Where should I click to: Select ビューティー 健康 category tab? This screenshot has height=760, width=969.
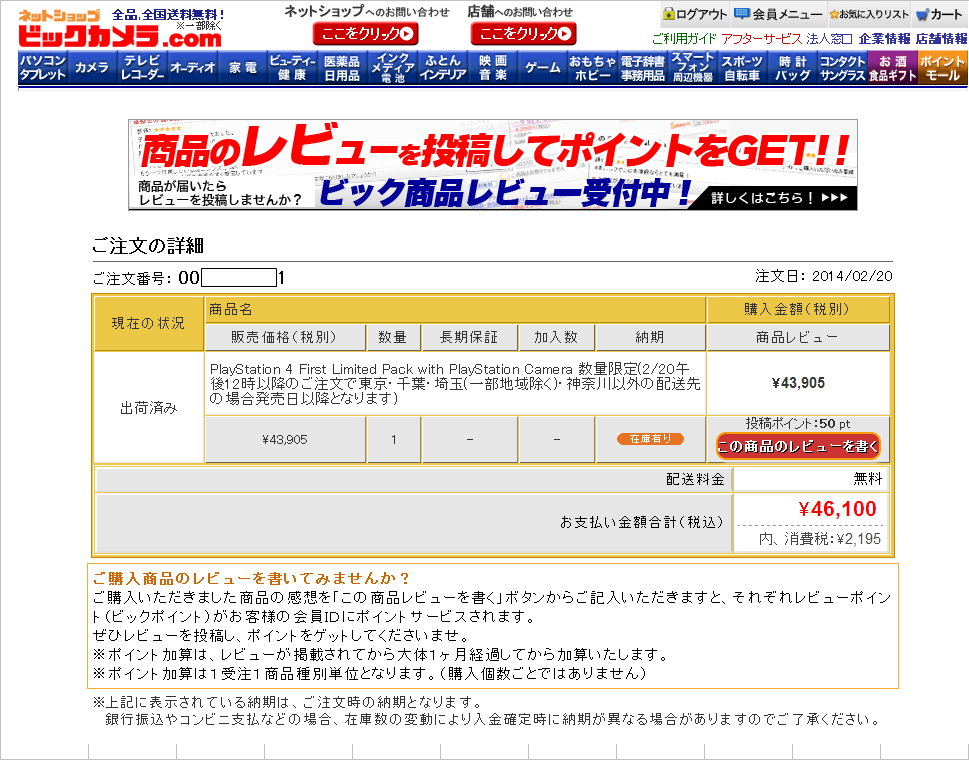click(292, 67)
